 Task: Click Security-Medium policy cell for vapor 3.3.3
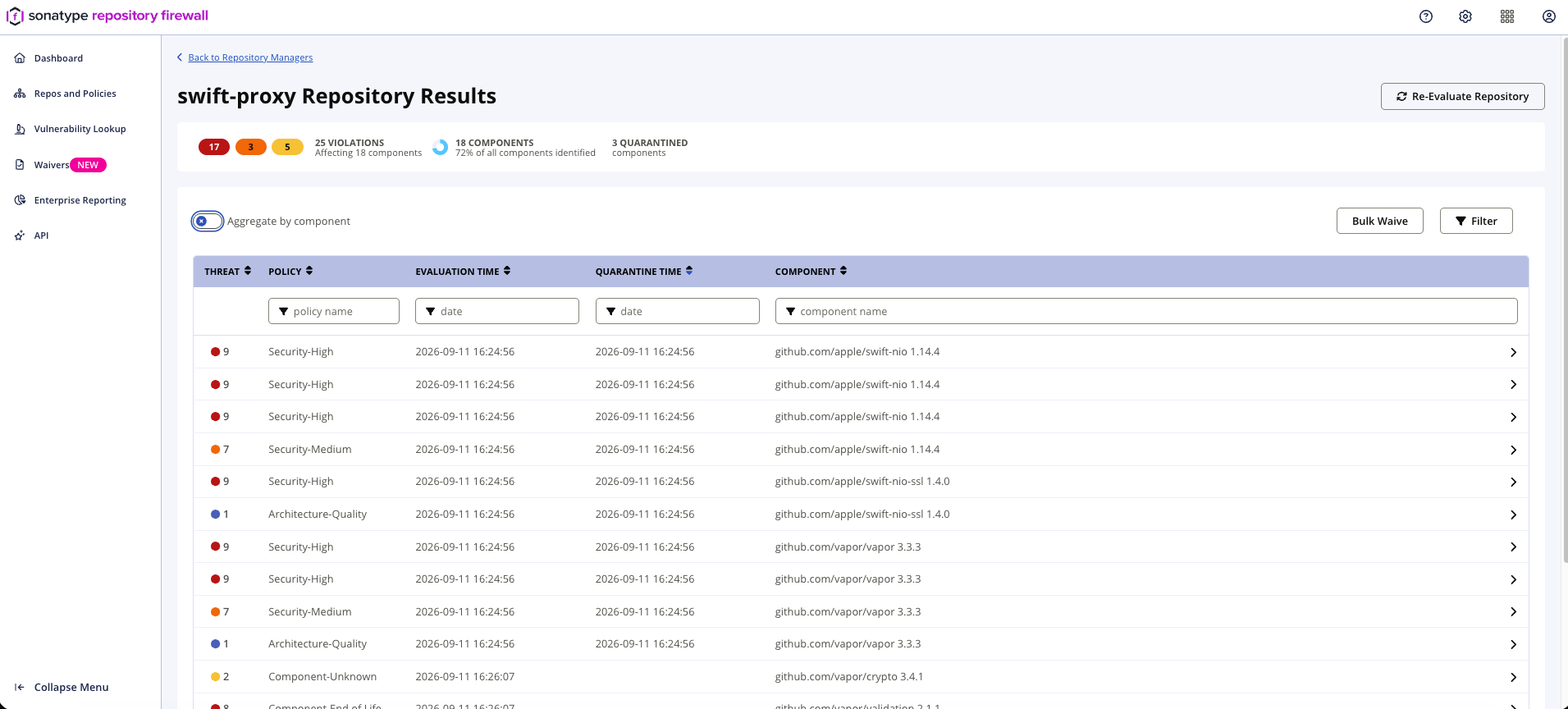[310, 612]
